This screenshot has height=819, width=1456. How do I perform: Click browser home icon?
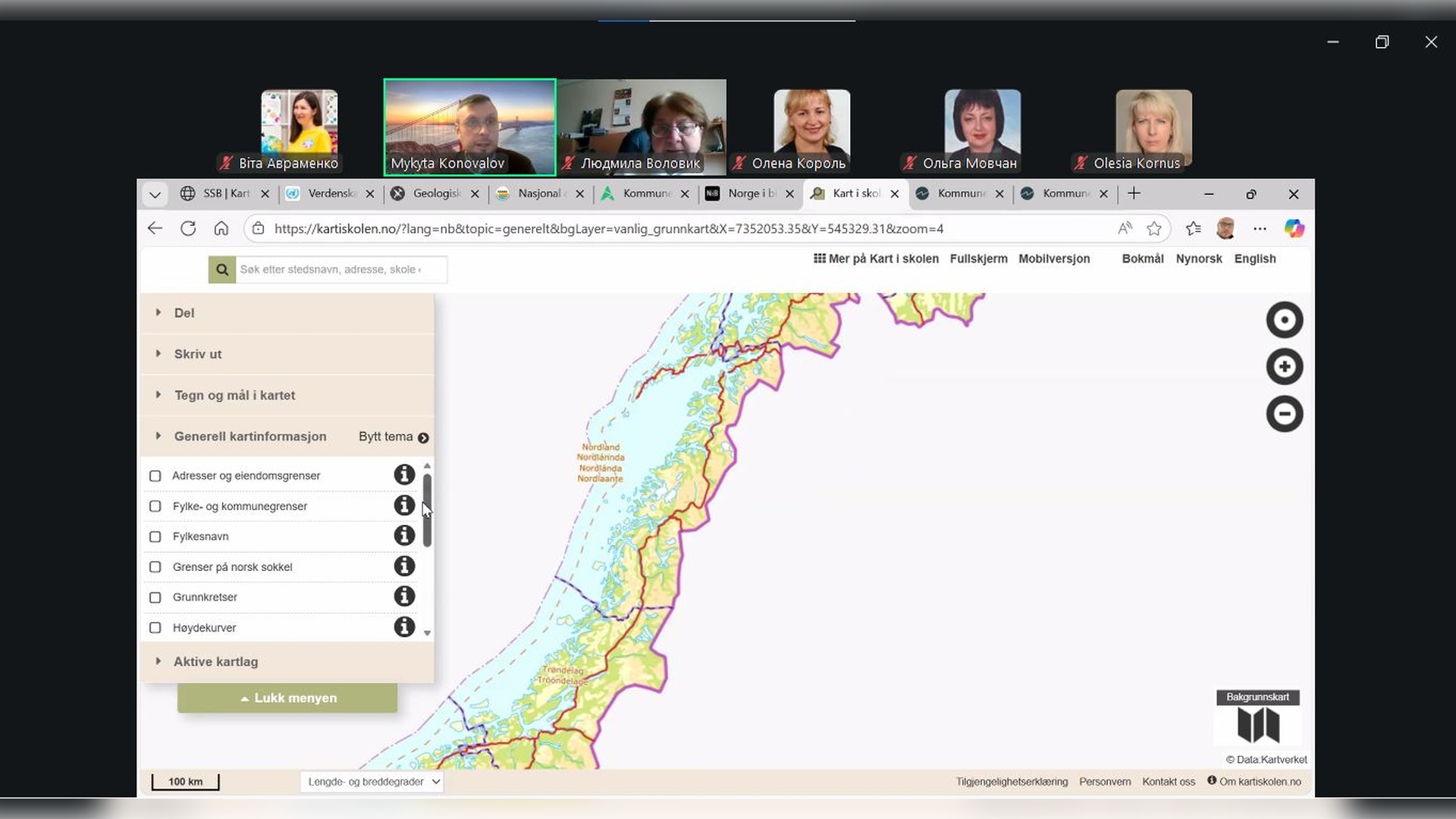pyautogui.click(x=221, y=228)
